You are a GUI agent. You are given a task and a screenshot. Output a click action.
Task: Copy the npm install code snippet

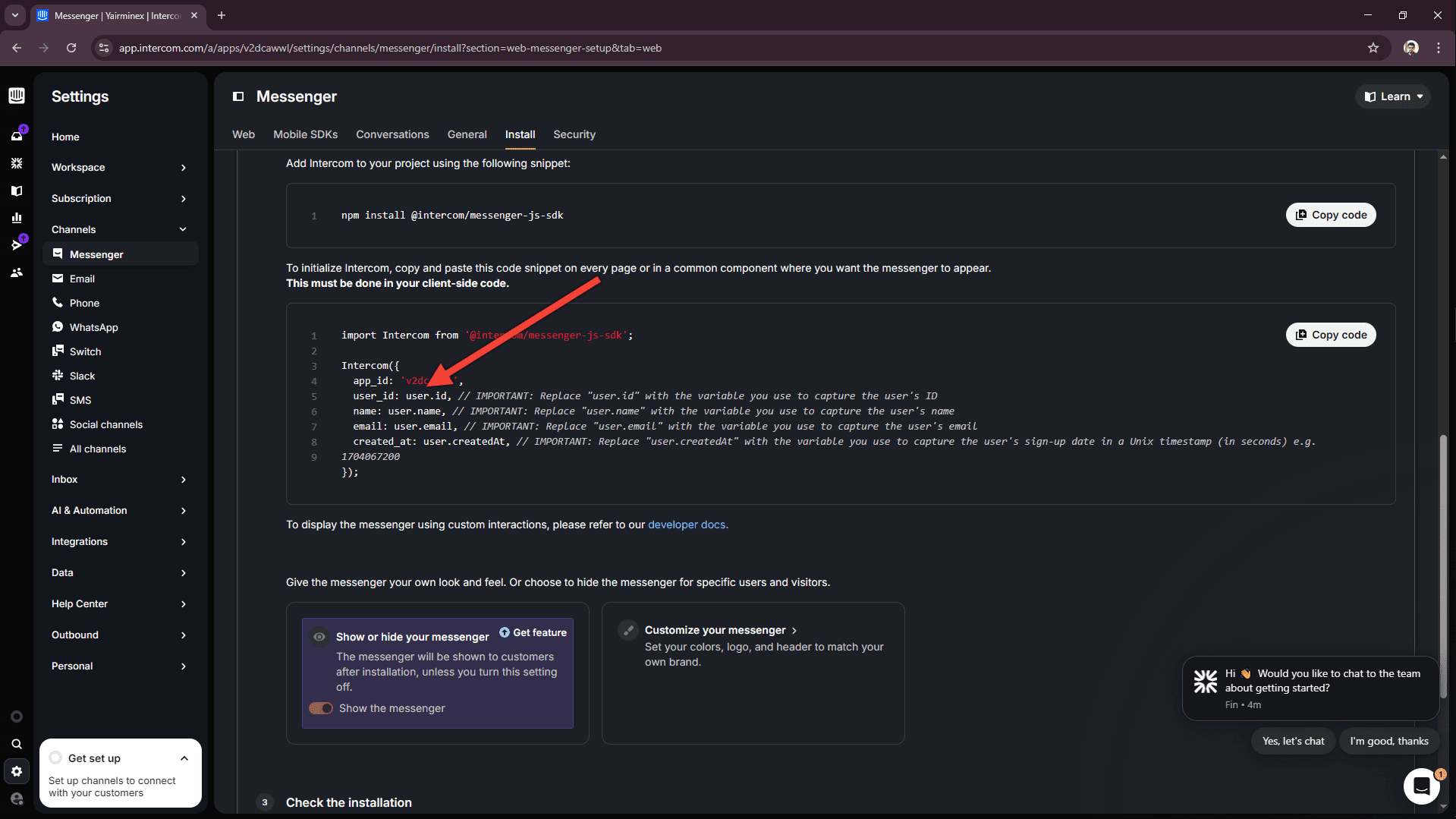point(1331,215)
